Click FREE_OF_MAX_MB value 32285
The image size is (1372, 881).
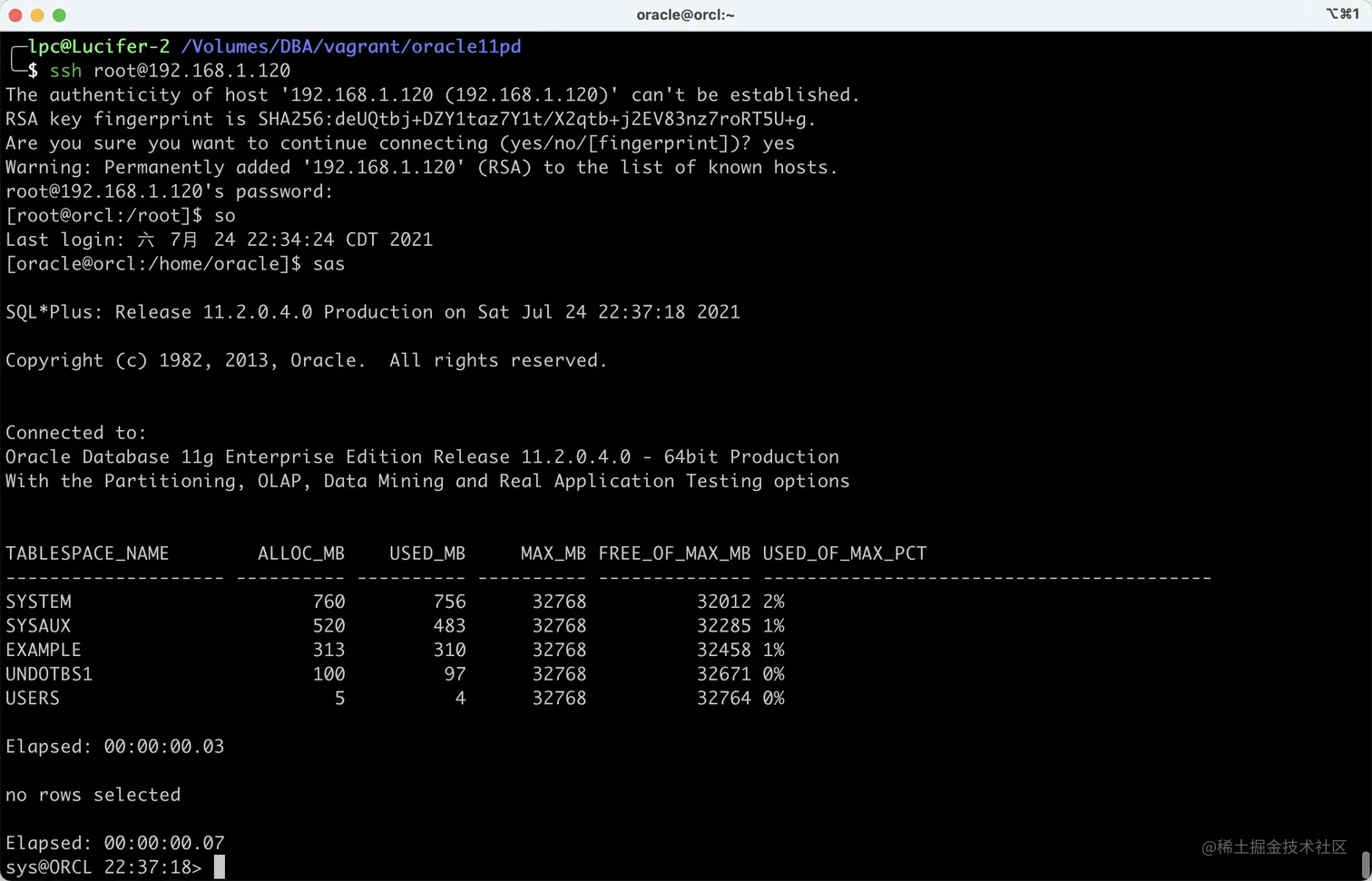pos(724,626)
